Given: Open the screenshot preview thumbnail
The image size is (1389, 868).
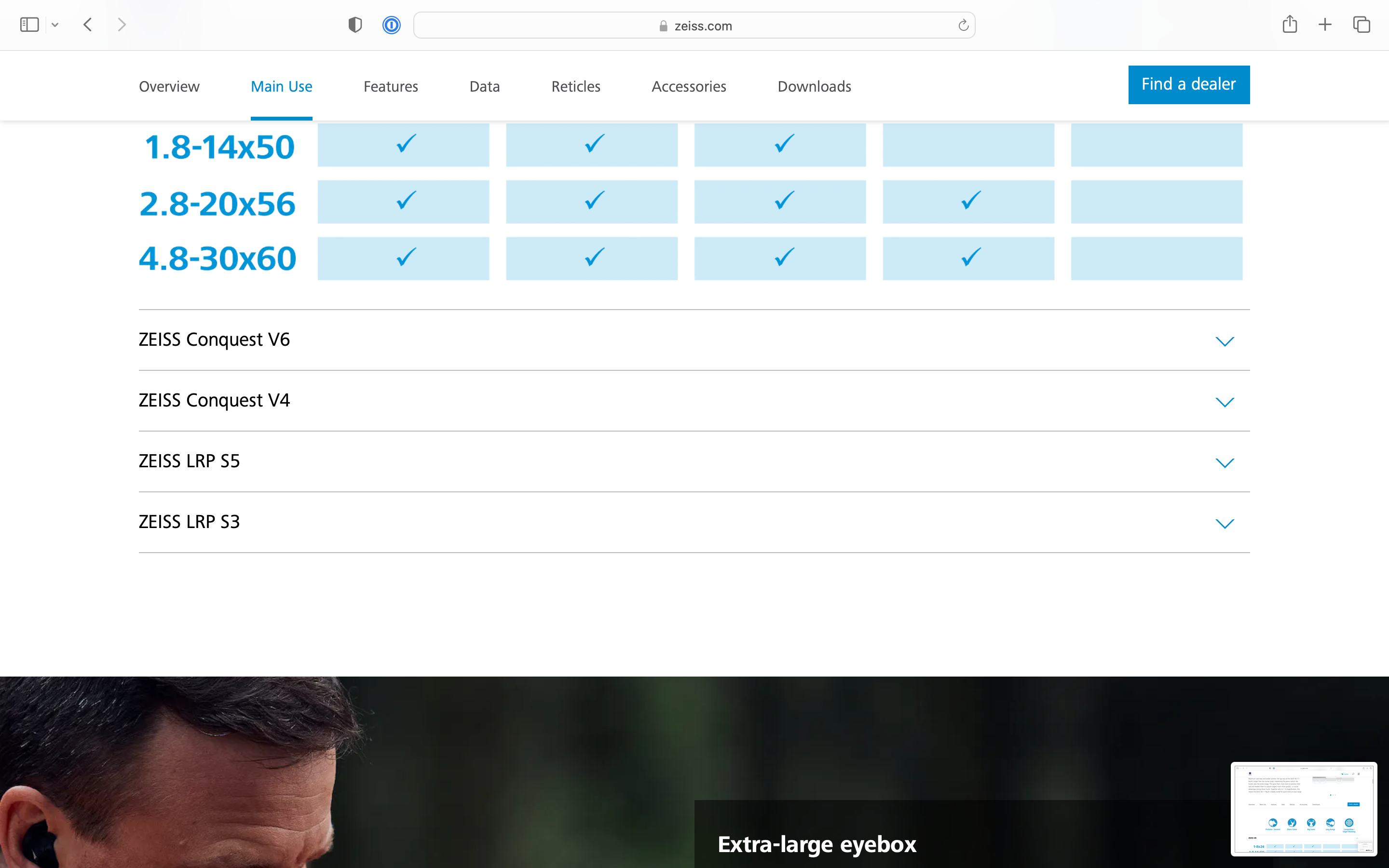Looking at the screenshot, I should tap(1304, 808).
